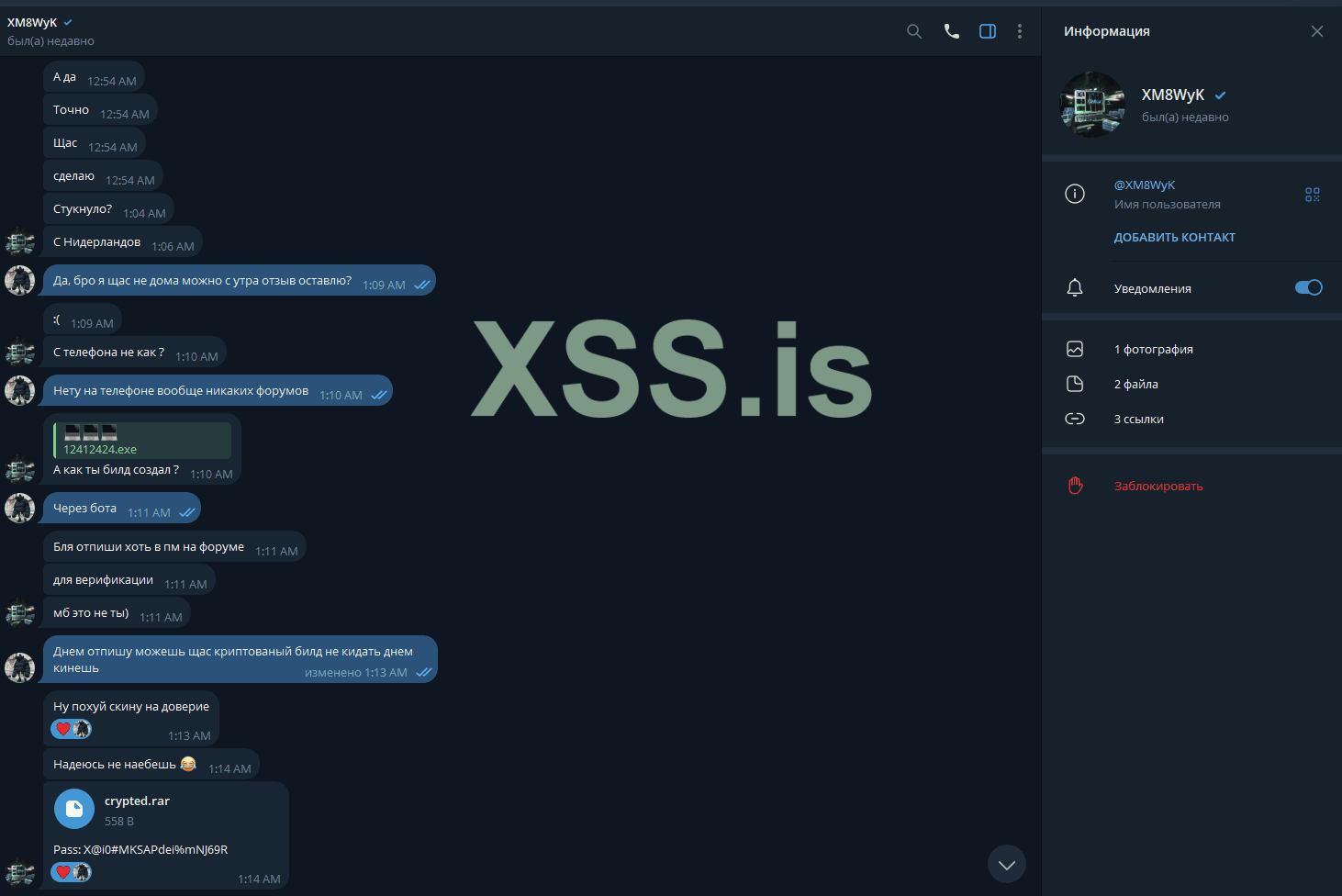Click the "Pass: X@i0#MKSAPdei%mNJ69R" caption text
Viewport: 1342px width, 896px height.
140,850
